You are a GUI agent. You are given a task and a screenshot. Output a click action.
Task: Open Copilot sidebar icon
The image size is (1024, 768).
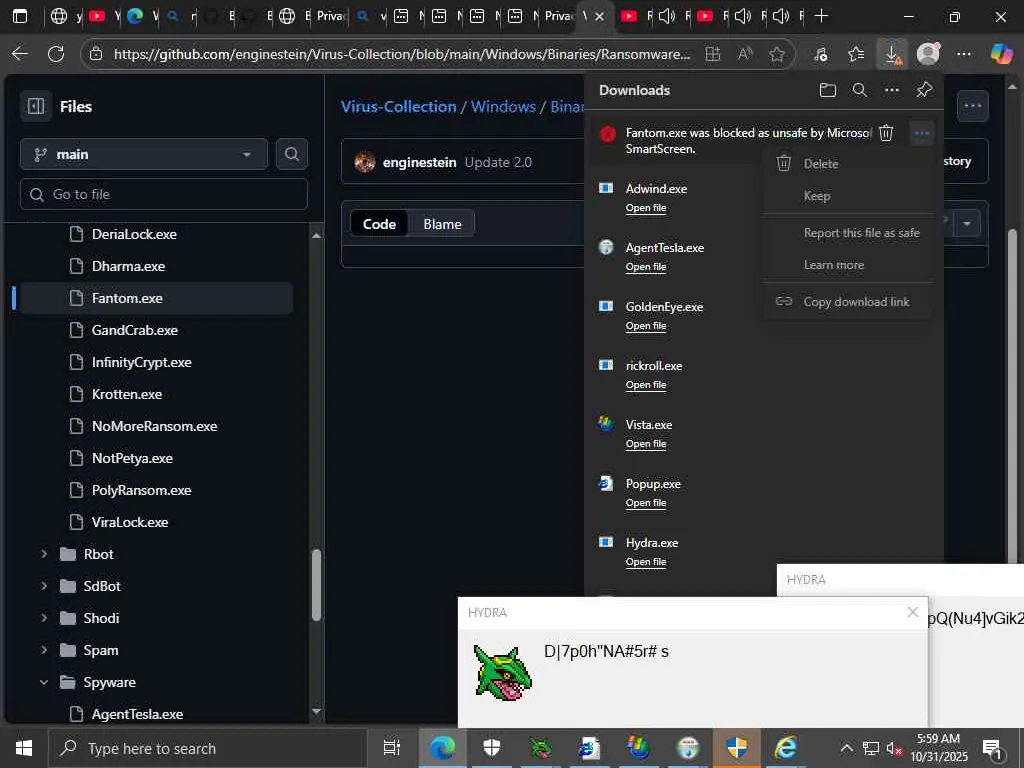1000,54
